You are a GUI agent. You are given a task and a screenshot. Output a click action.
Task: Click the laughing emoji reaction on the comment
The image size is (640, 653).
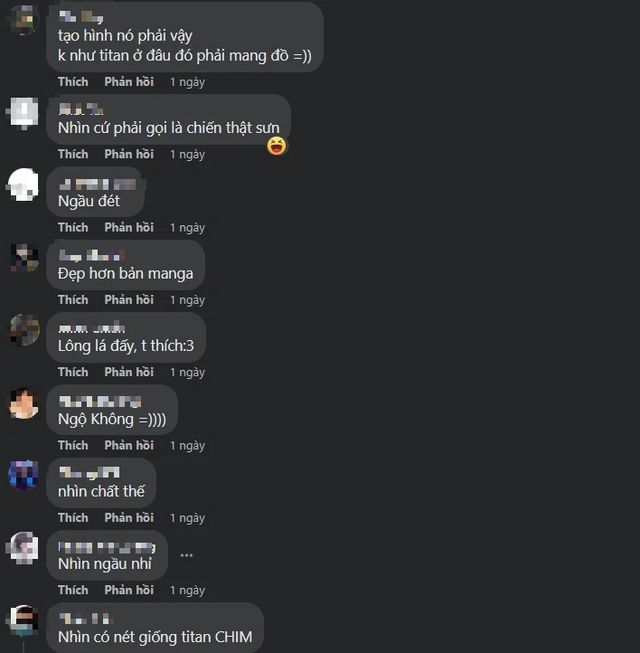tap(276, 146)
